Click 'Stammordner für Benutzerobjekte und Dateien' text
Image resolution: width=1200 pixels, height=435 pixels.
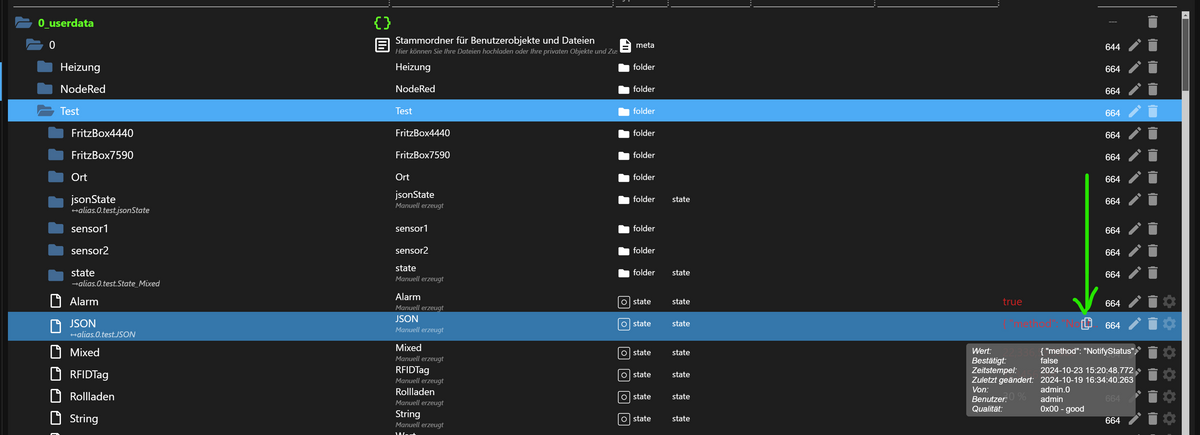click(495, 40)
